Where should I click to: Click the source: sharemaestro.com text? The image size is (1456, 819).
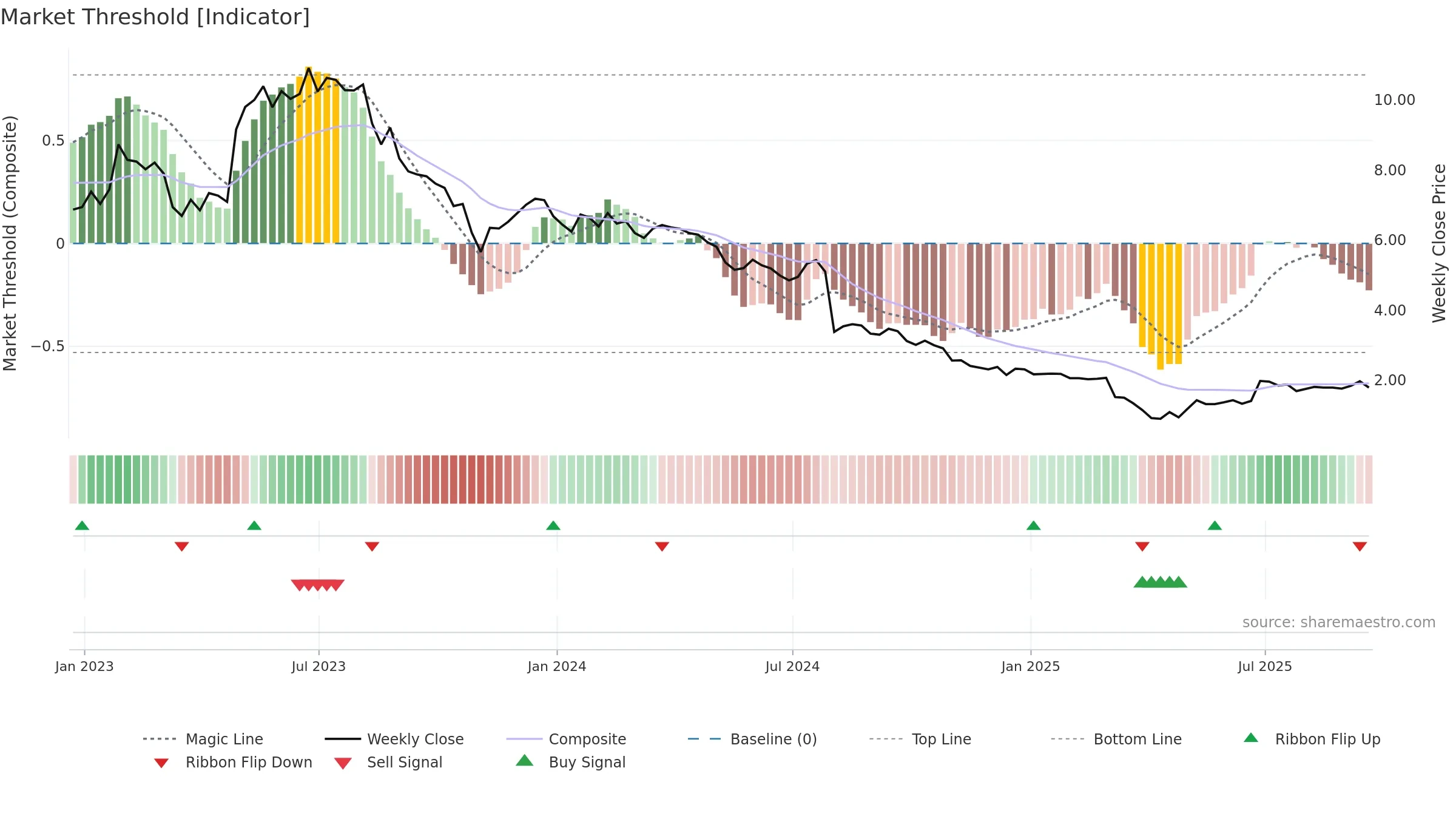pos(1339,622)
